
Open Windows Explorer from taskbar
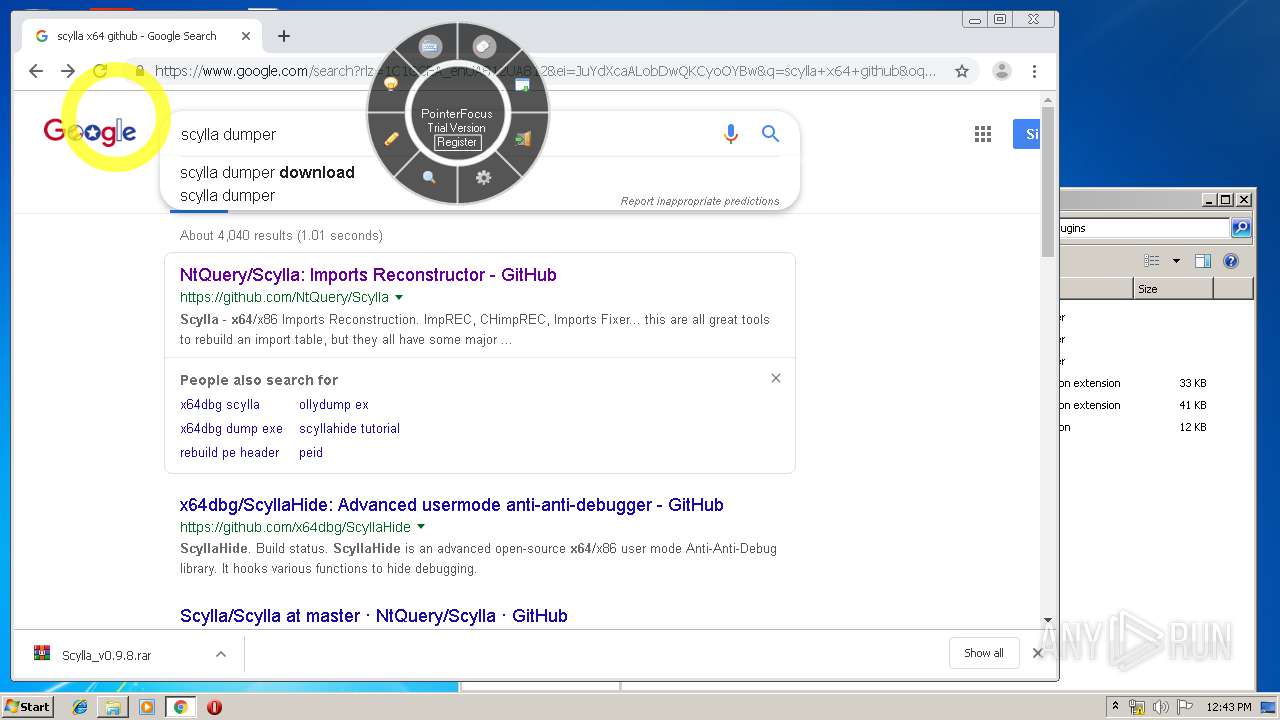[x=113, y=707]
